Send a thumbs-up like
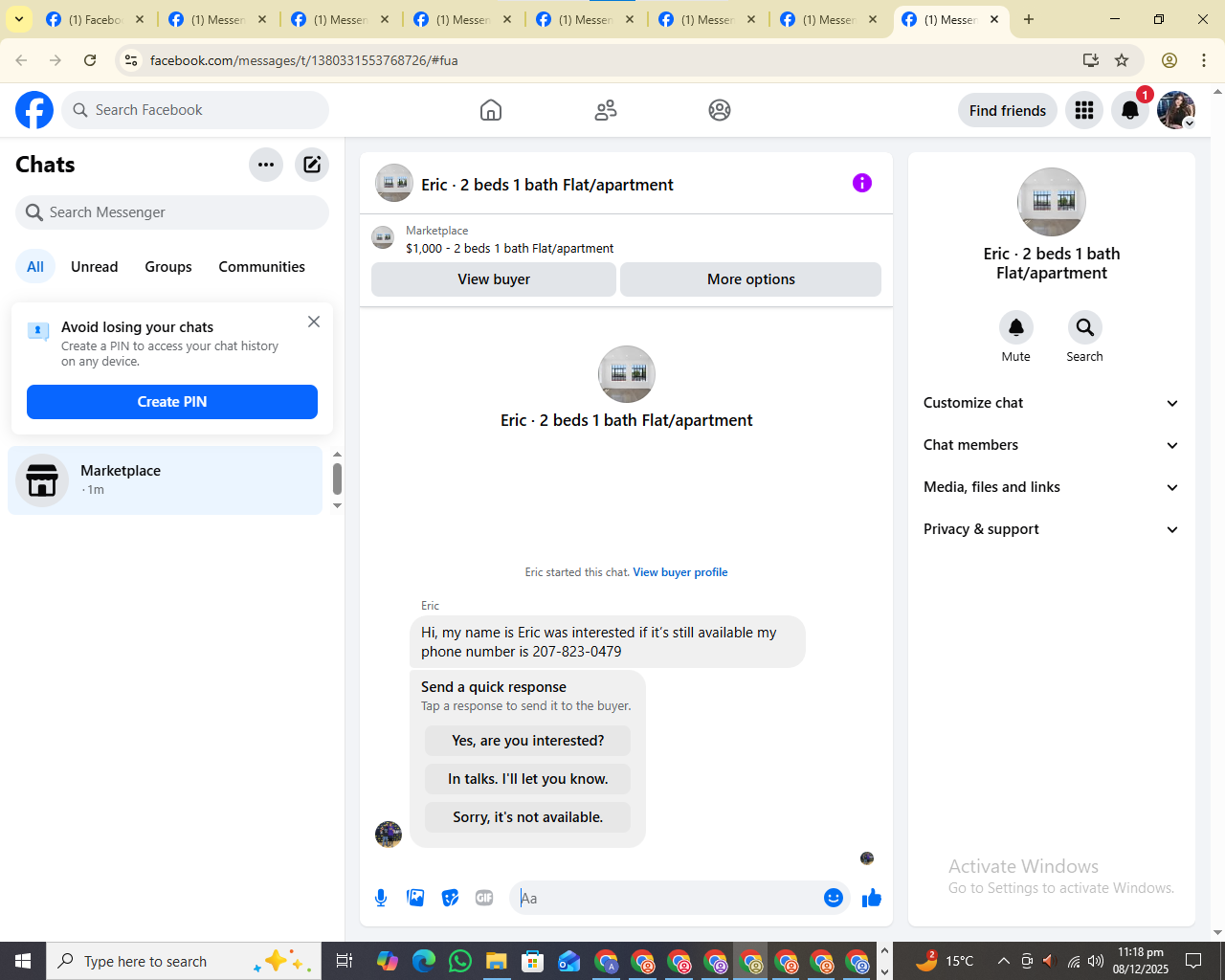Screen dimensions: 1225x980 872,898
